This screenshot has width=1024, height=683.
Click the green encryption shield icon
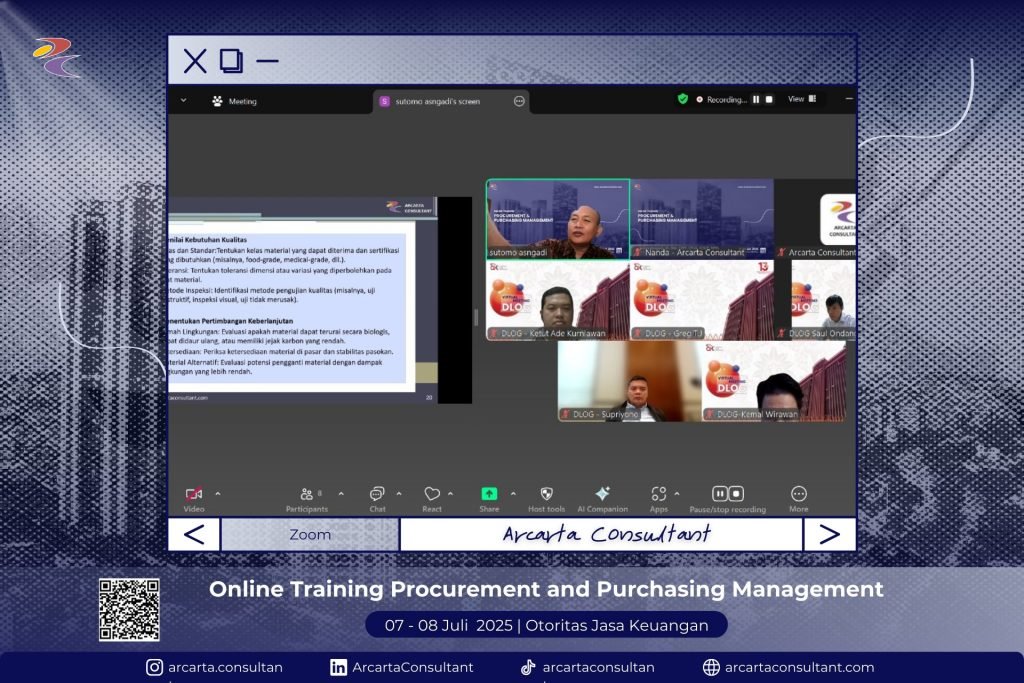[x=683, y=99]
